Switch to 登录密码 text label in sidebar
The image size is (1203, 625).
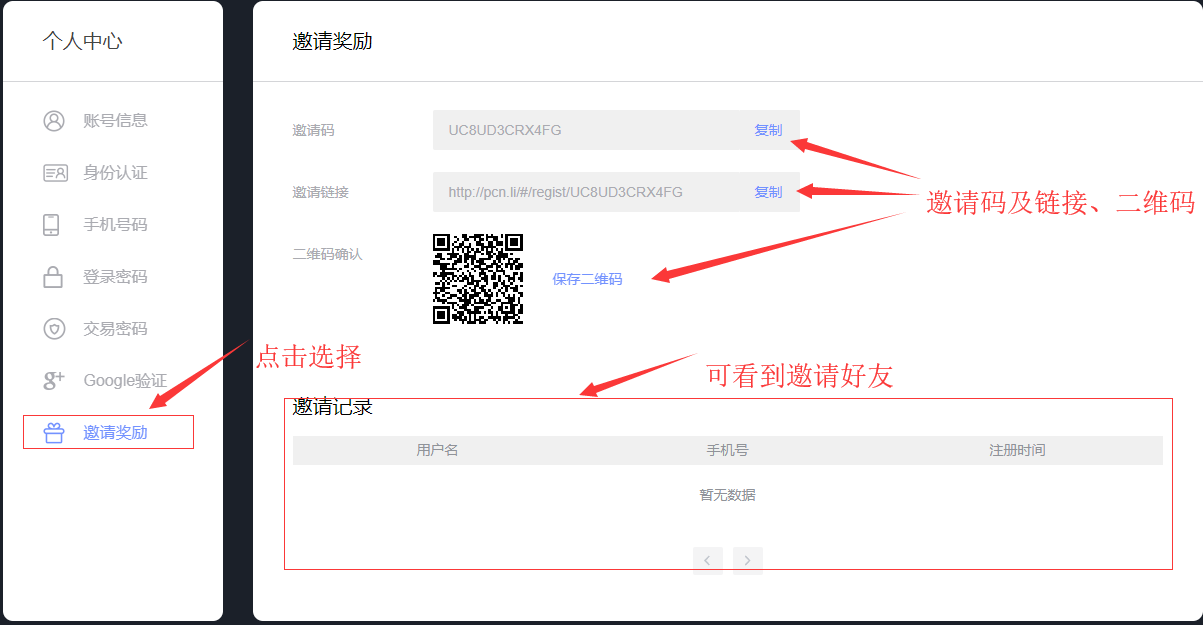click(115, 277)
